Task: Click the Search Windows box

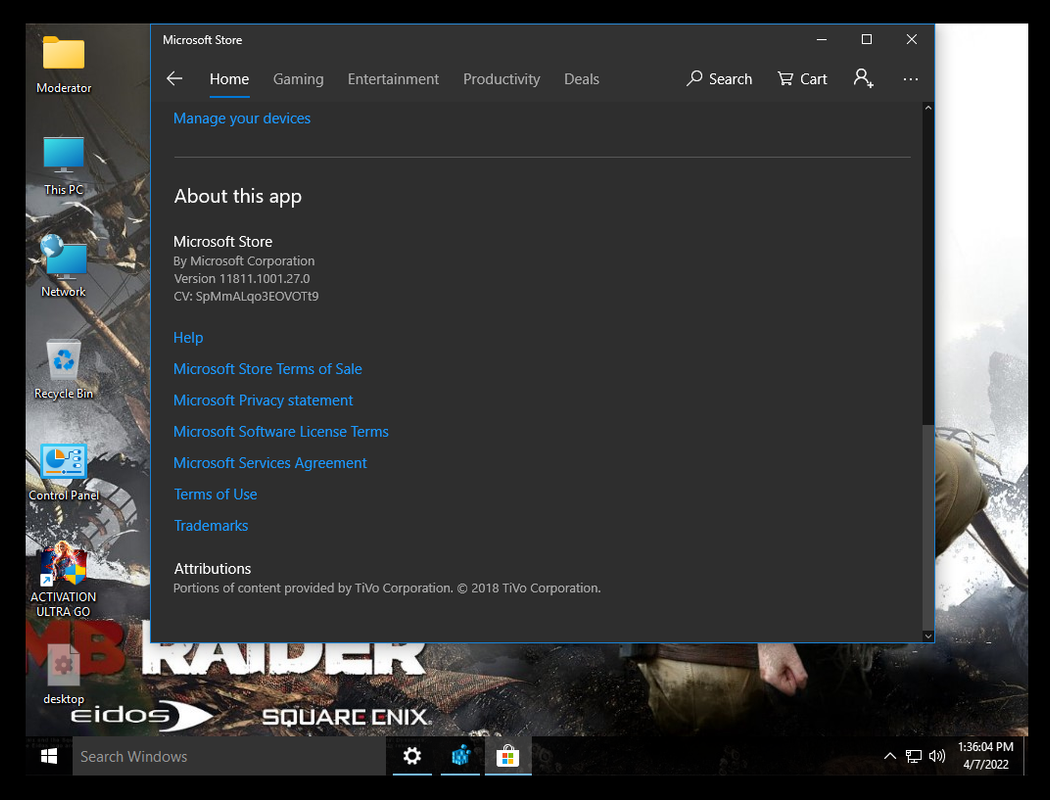Action: [x=229, y=756]
